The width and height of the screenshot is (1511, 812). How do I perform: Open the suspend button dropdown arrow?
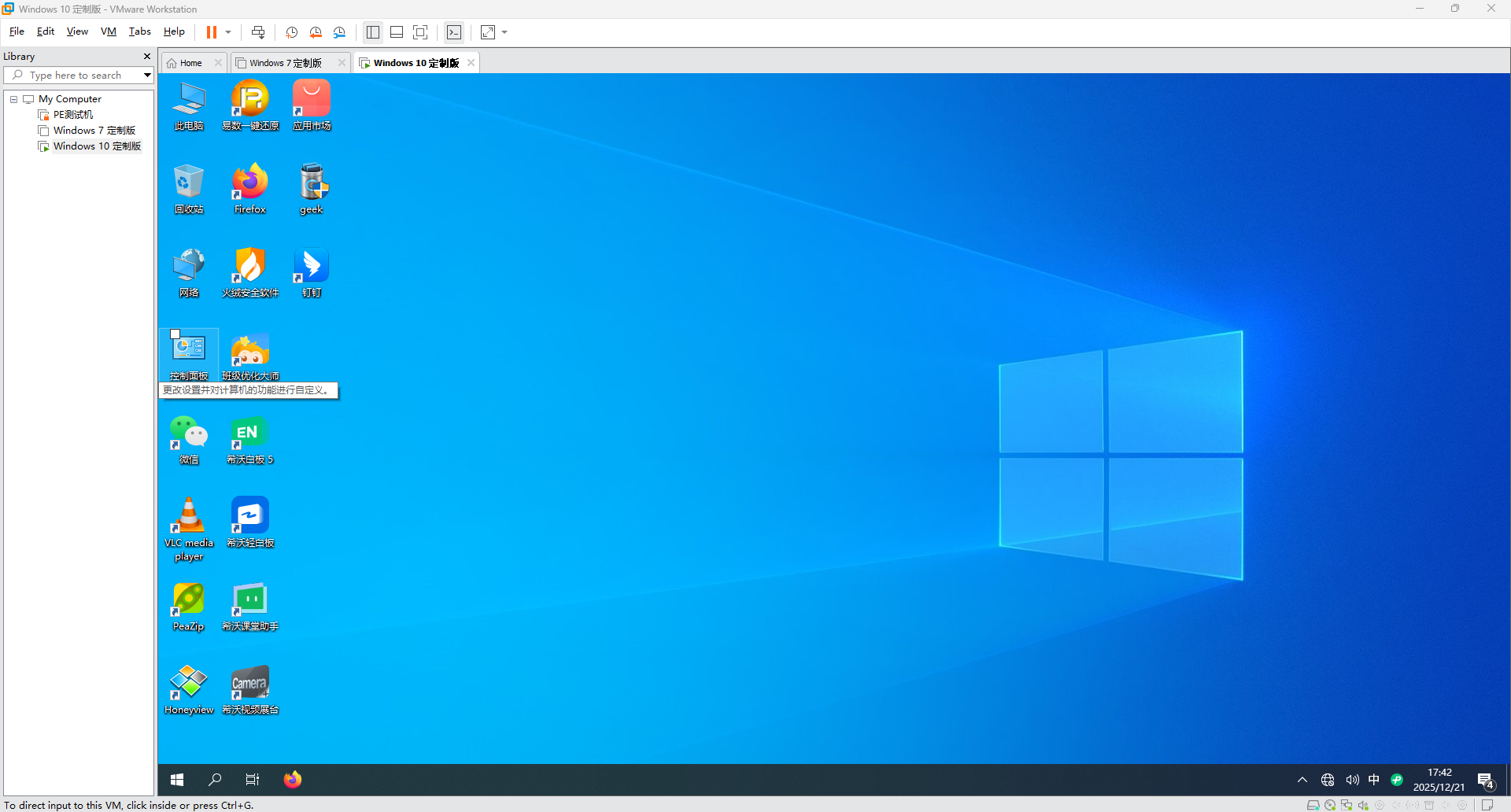(x=228, y=32)
